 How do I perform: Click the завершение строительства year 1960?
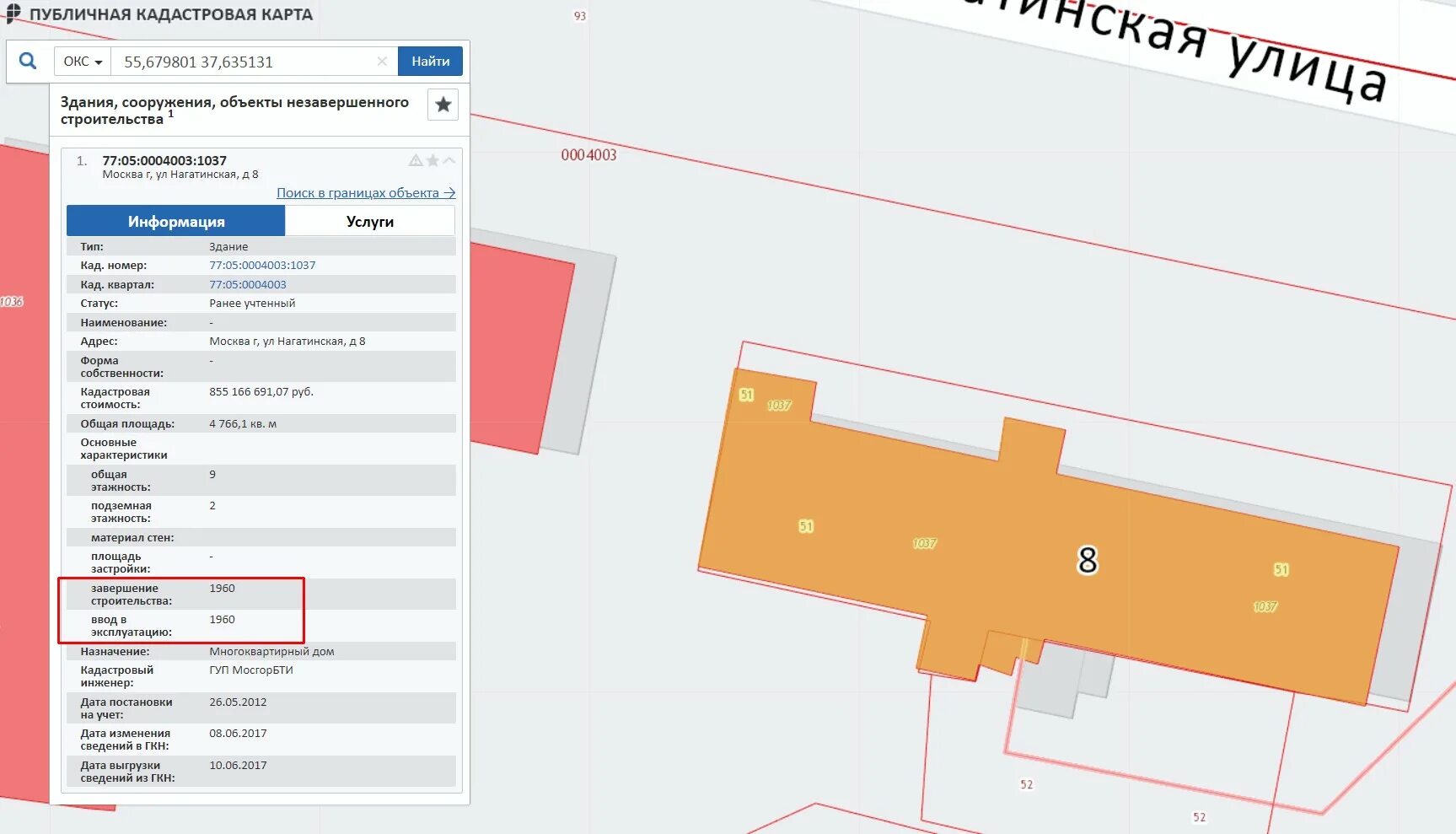coord(222,589)
